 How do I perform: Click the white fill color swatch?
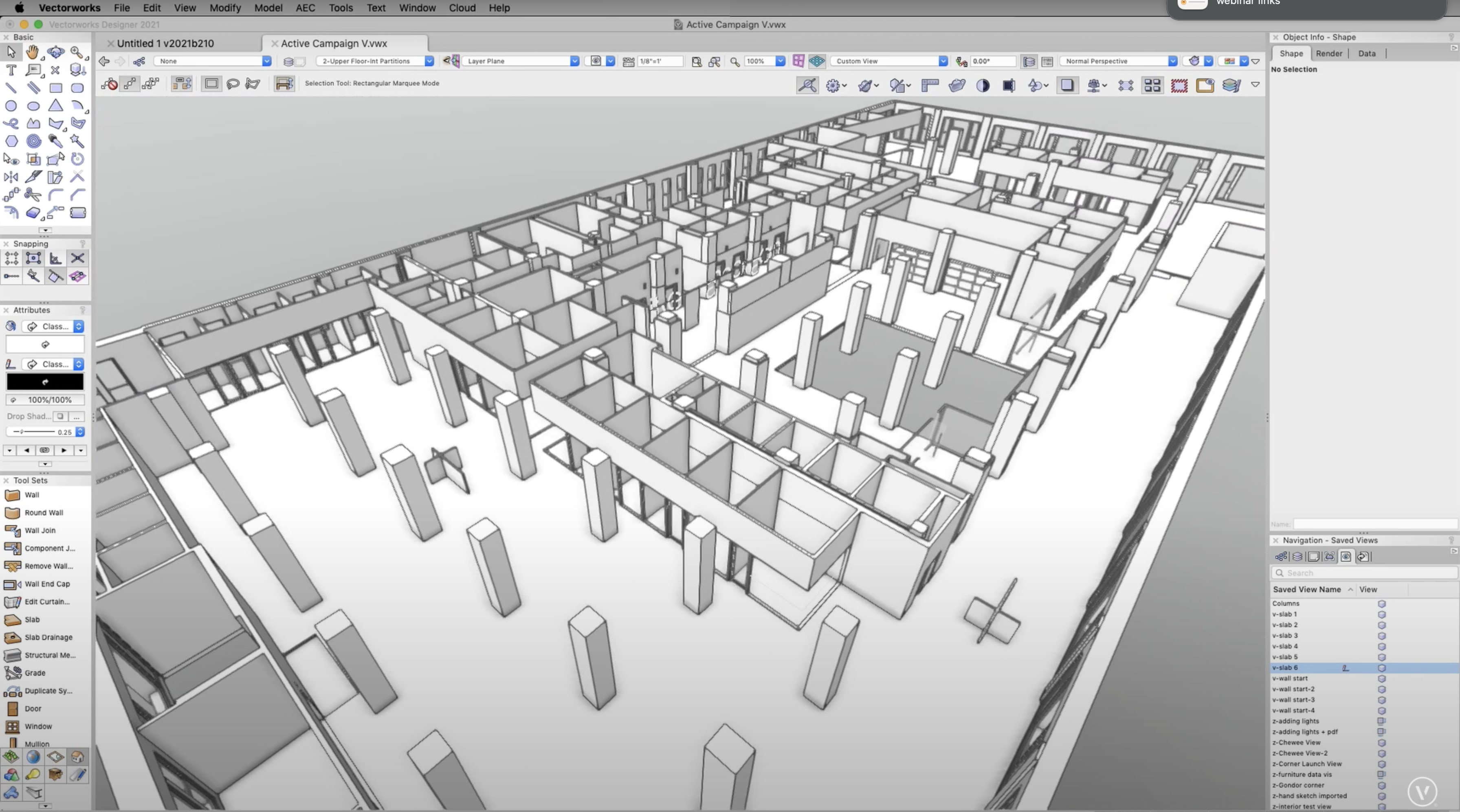pyautogui.click(x=45, y=345)
